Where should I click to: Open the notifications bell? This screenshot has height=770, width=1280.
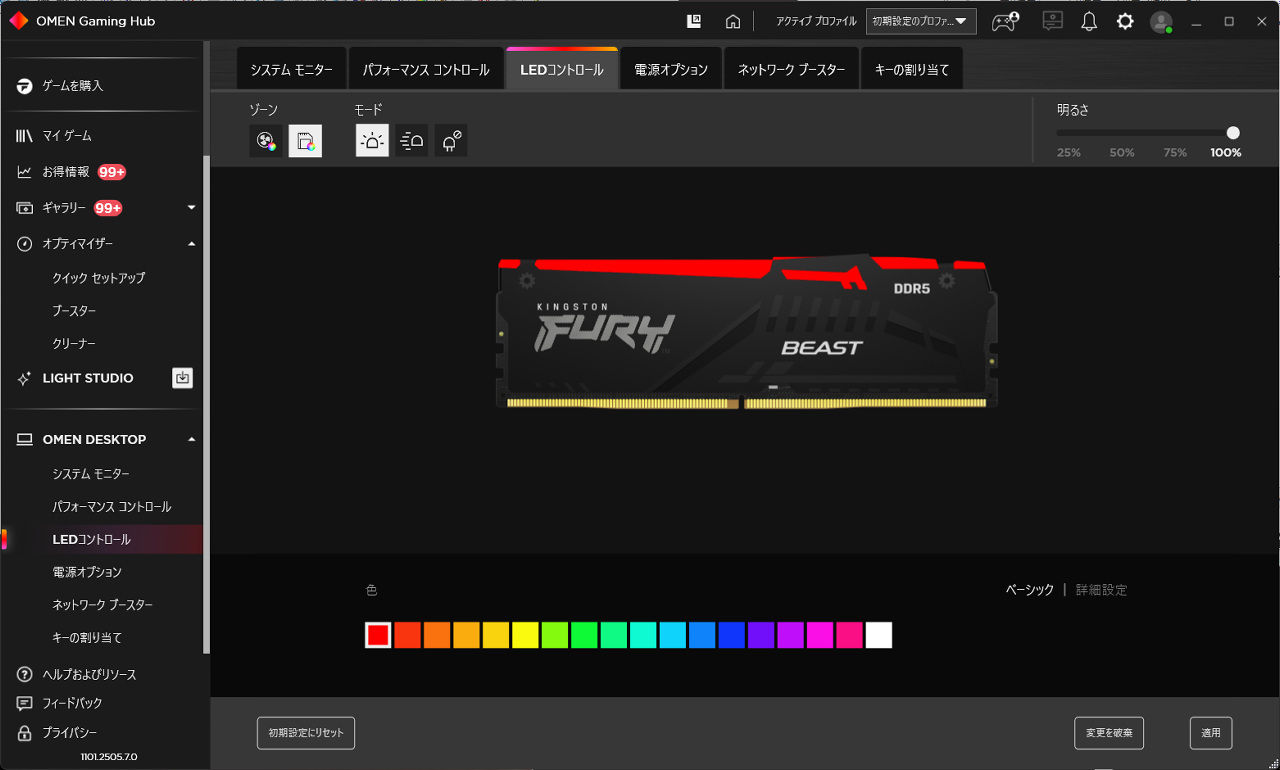(1089, 21)
